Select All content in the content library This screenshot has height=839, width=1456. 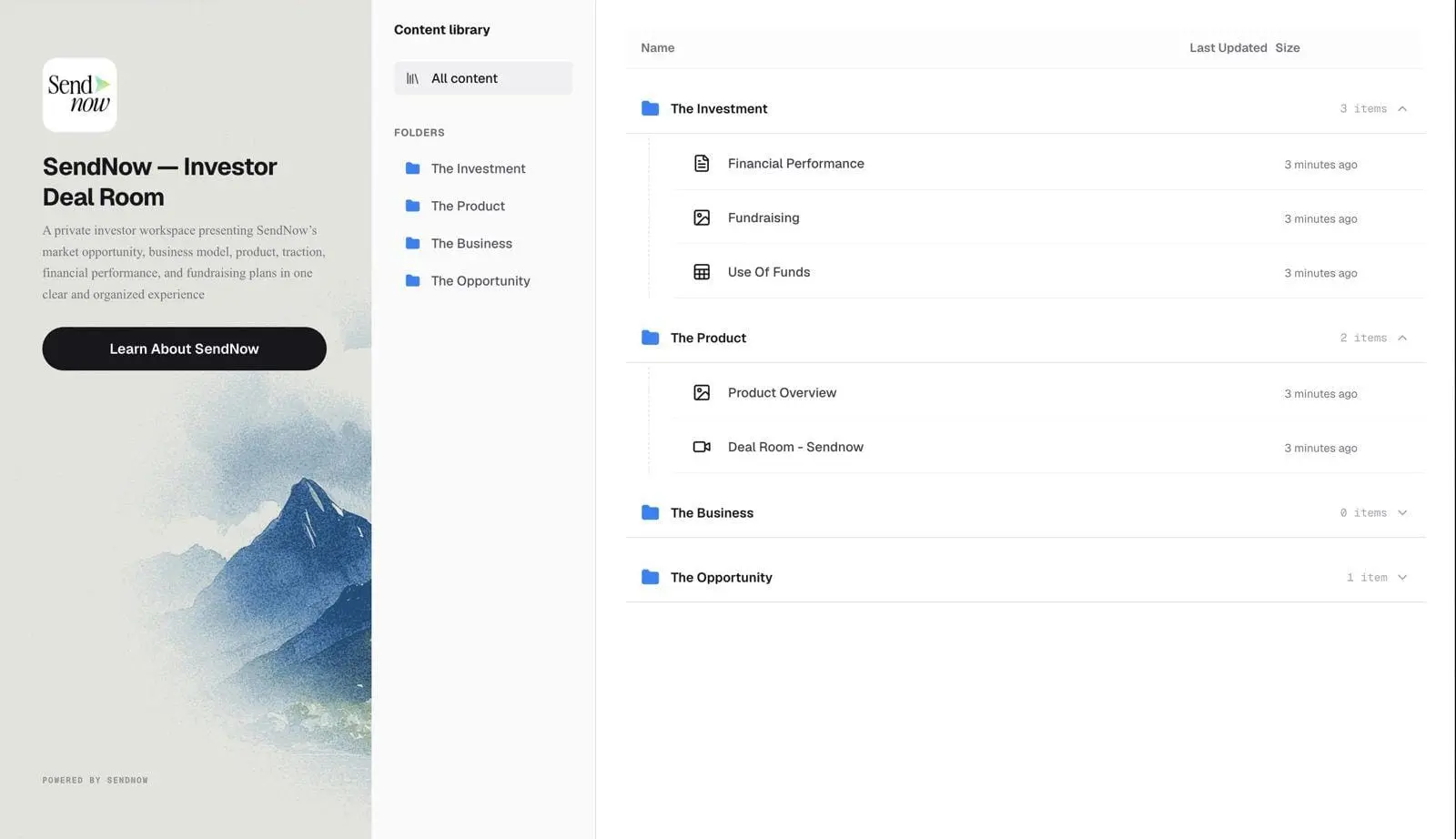coord(483,78)
